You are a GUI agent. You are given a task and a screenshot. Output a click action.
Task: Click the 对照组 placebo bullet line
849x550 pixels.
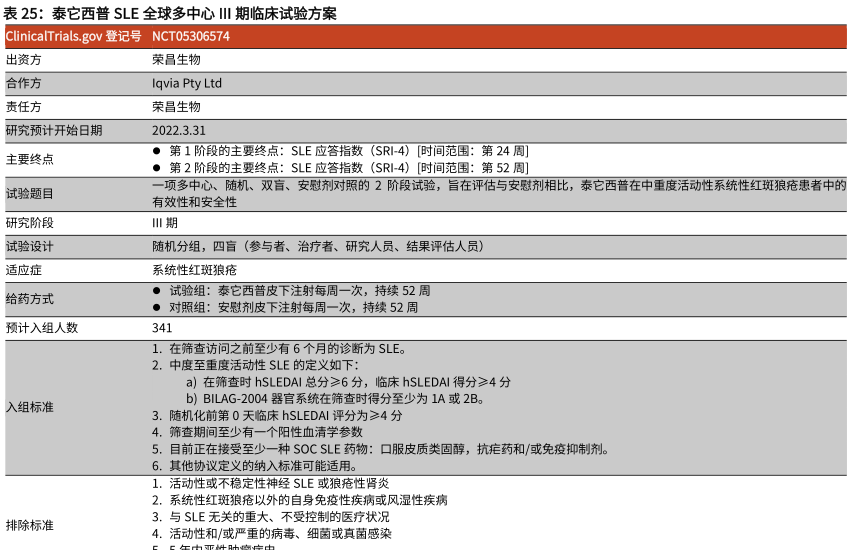[292, 307]
